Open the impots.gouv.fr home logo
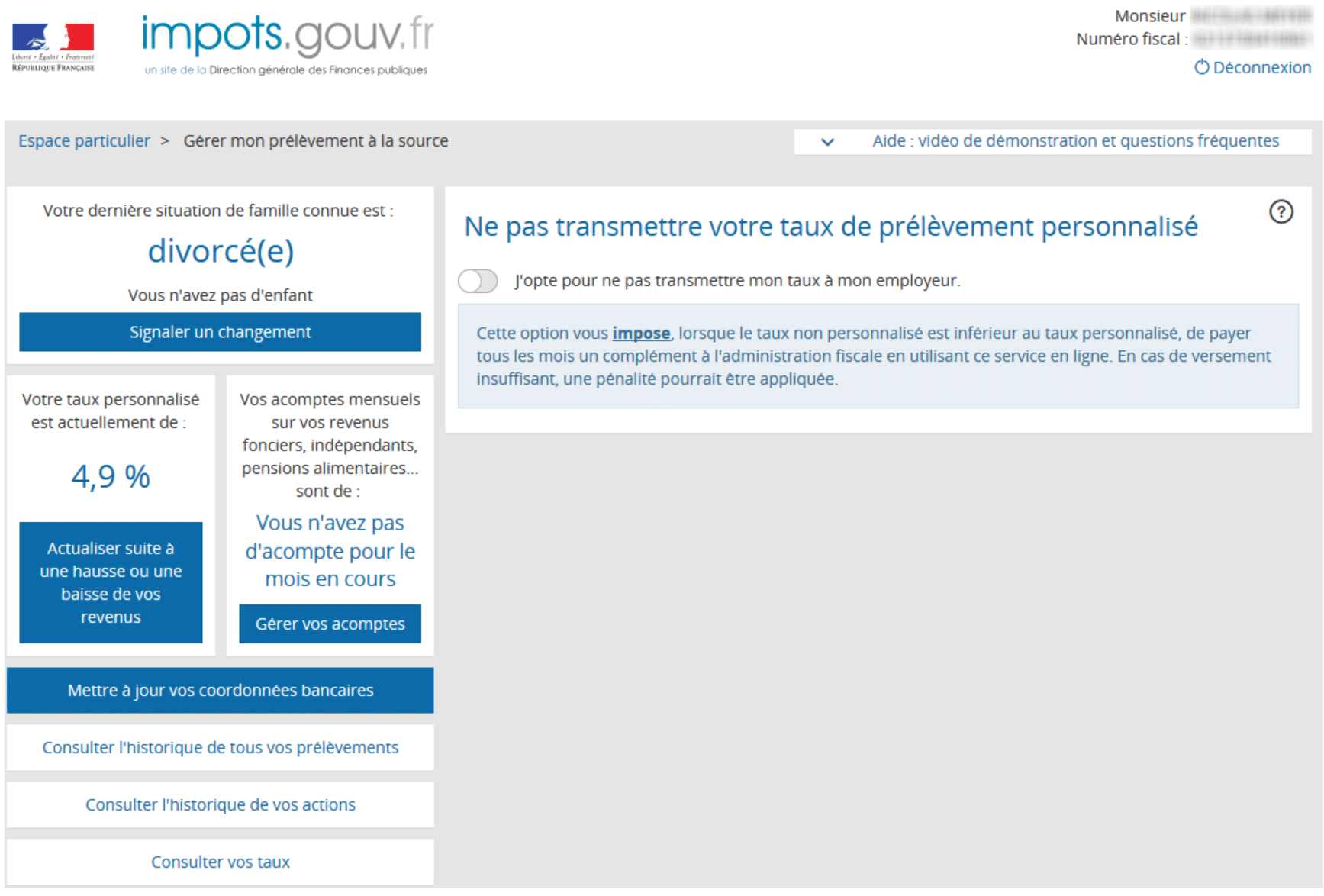 [x=288, y=44]
